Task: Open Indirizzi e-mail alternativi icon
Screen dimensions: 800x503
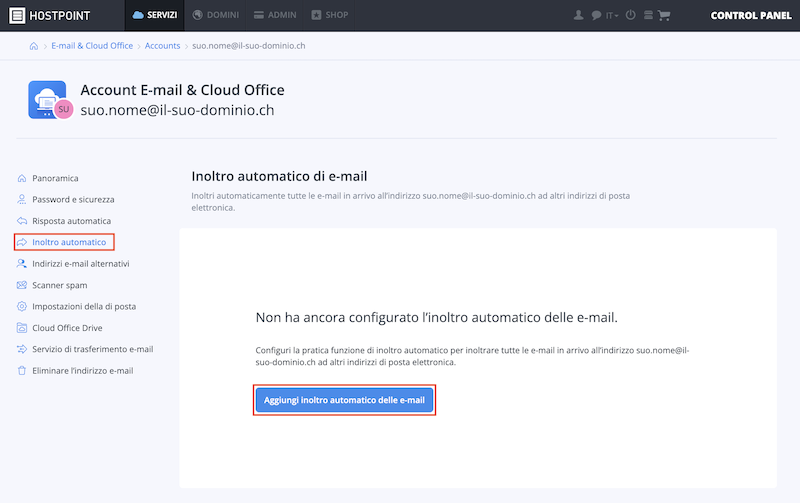Action: (x=21, y=264)
